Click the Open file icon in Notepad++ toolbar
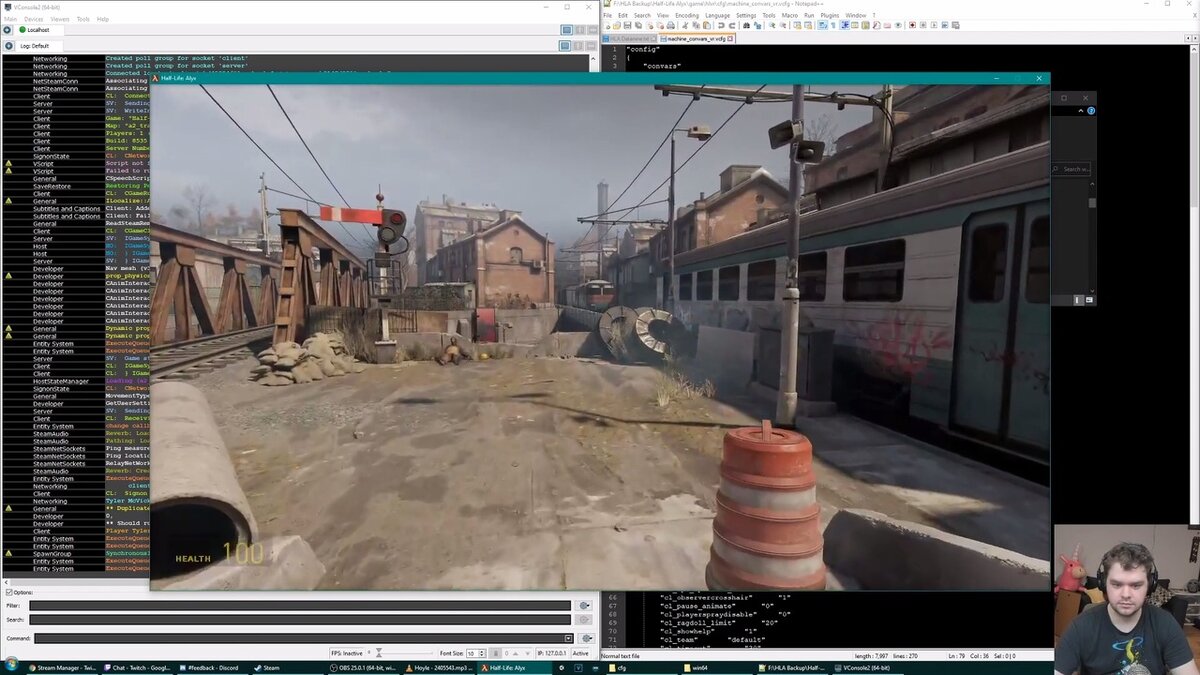1200x675 pixels. coord(617,25)
